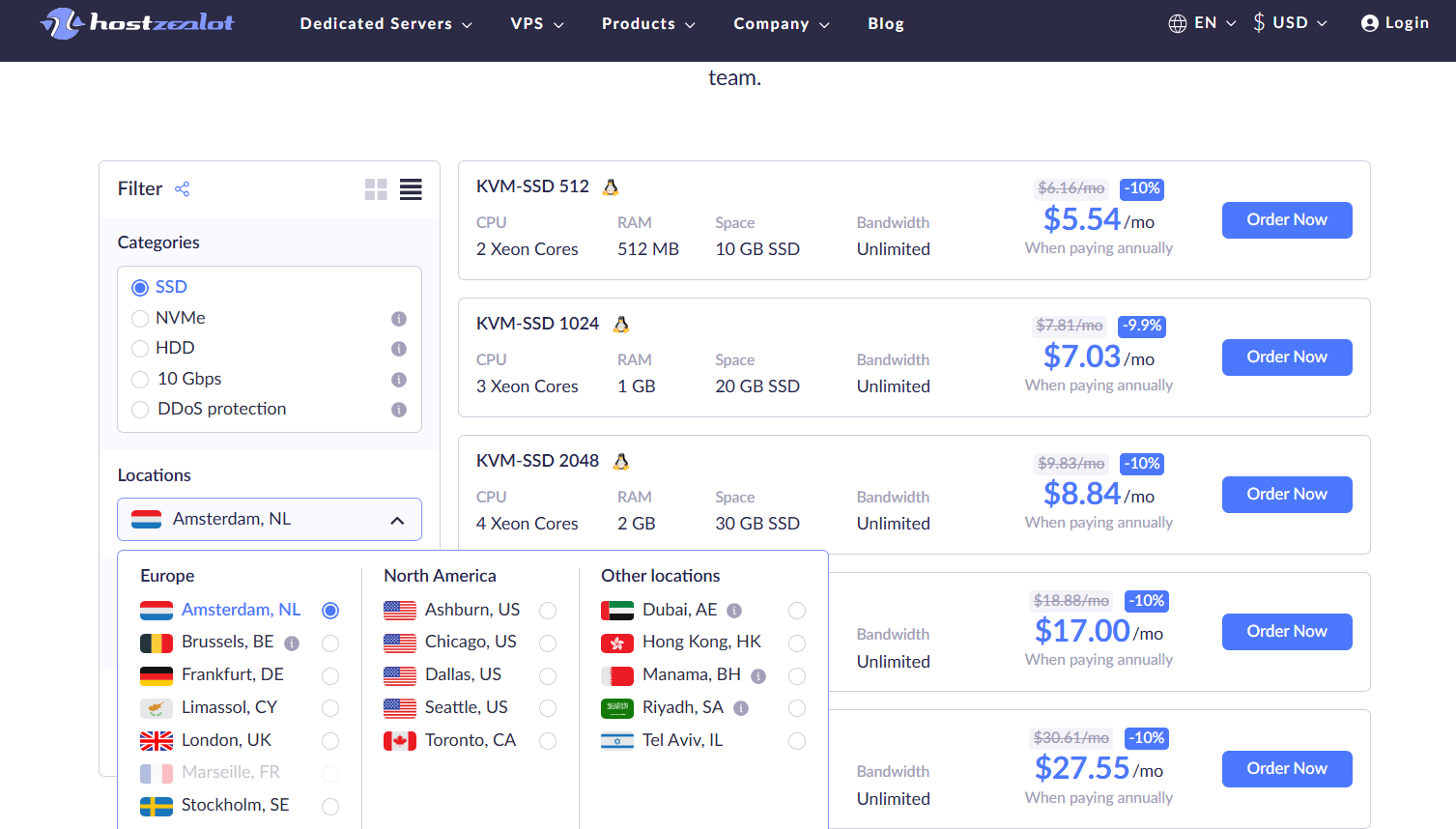
Task: Click the Hong Kong flag icon
Action: [617, 643]
